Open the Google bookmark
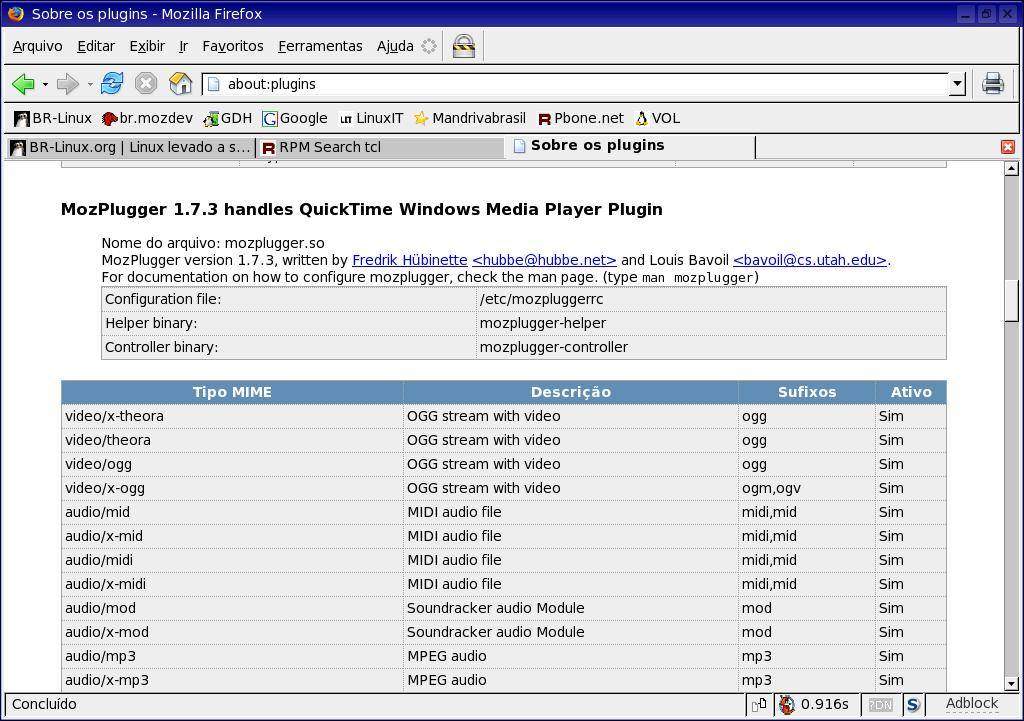 [x=295, y=118]
